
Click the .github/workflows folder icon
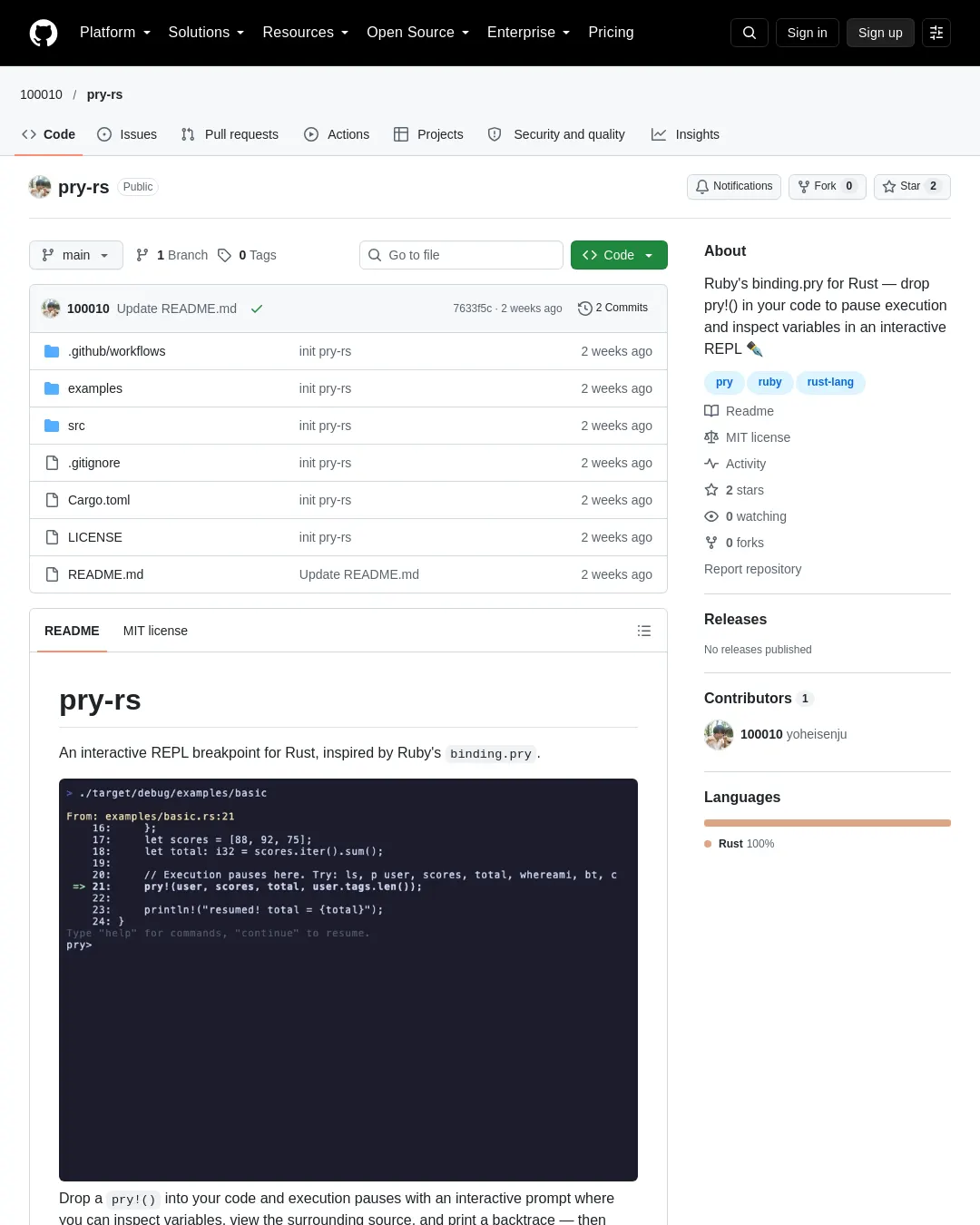[x=52, y=351]
